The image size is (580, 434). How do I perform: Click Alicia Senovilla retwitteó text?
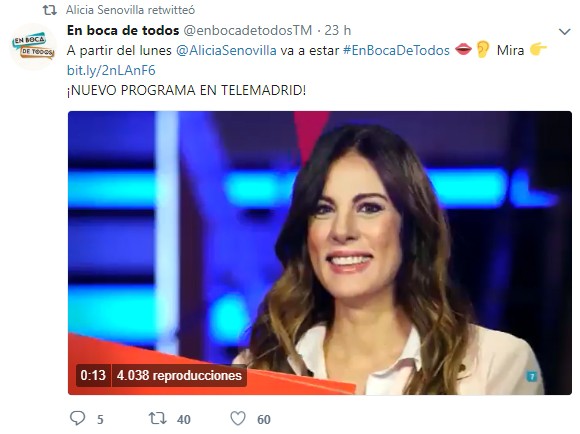(x=130, y=10)
